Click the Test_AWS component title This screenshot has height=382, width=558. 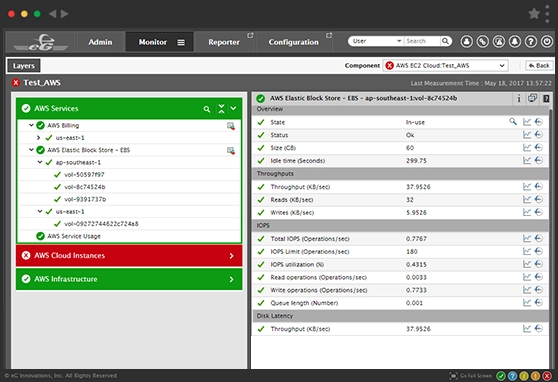click(42, 83)
